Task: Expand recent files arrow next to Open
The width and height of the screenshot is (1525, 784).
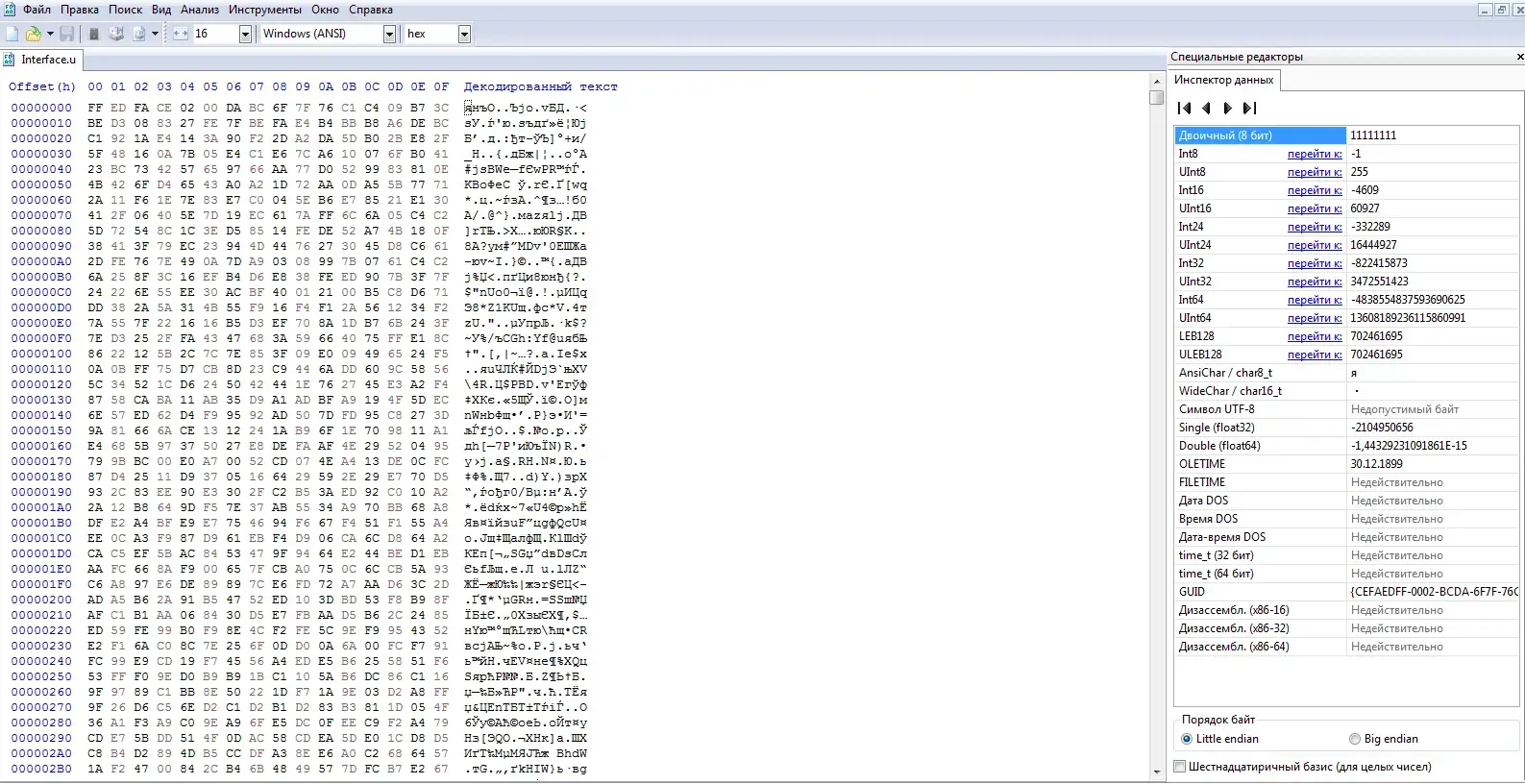Action: pyautogui.click(x=50, y=34)
